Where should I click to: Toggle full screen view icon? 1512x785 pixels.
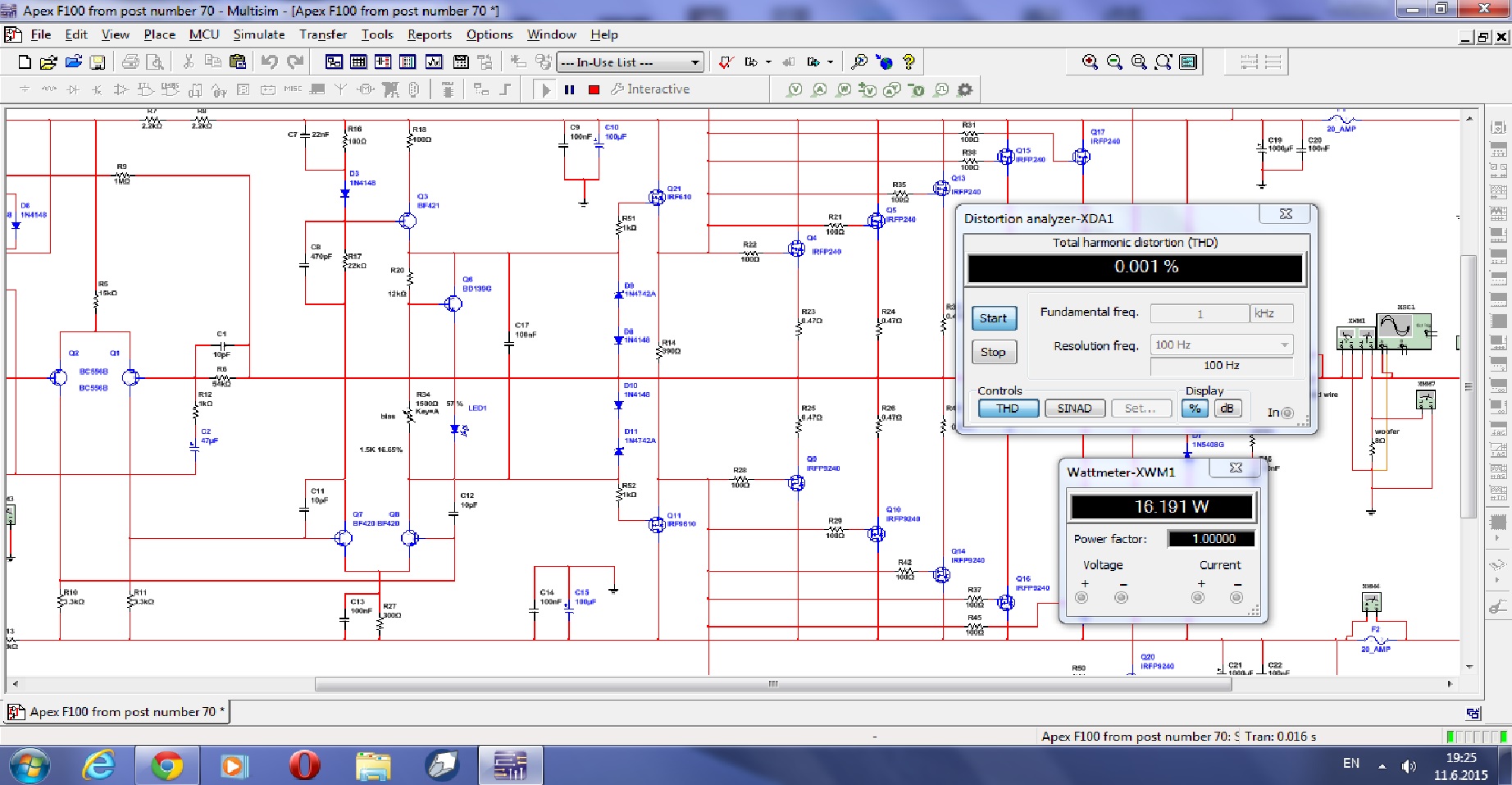point(1188,62)
